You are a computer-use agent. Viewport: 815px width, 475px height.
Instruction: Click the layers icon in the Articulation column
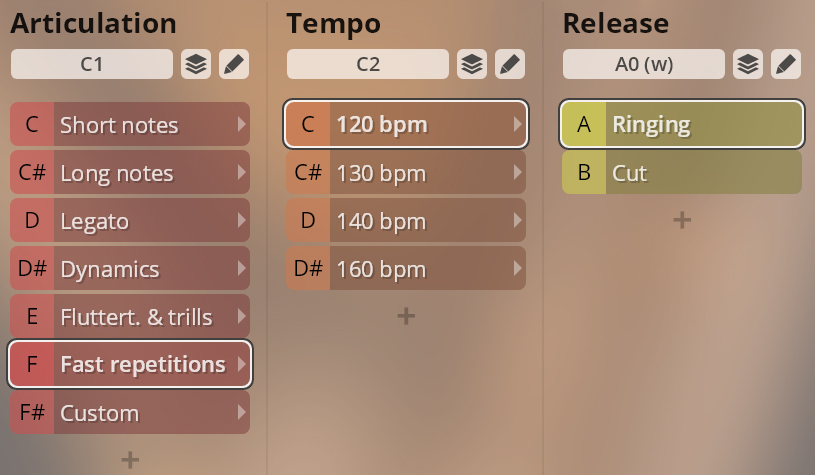[196, 64]
